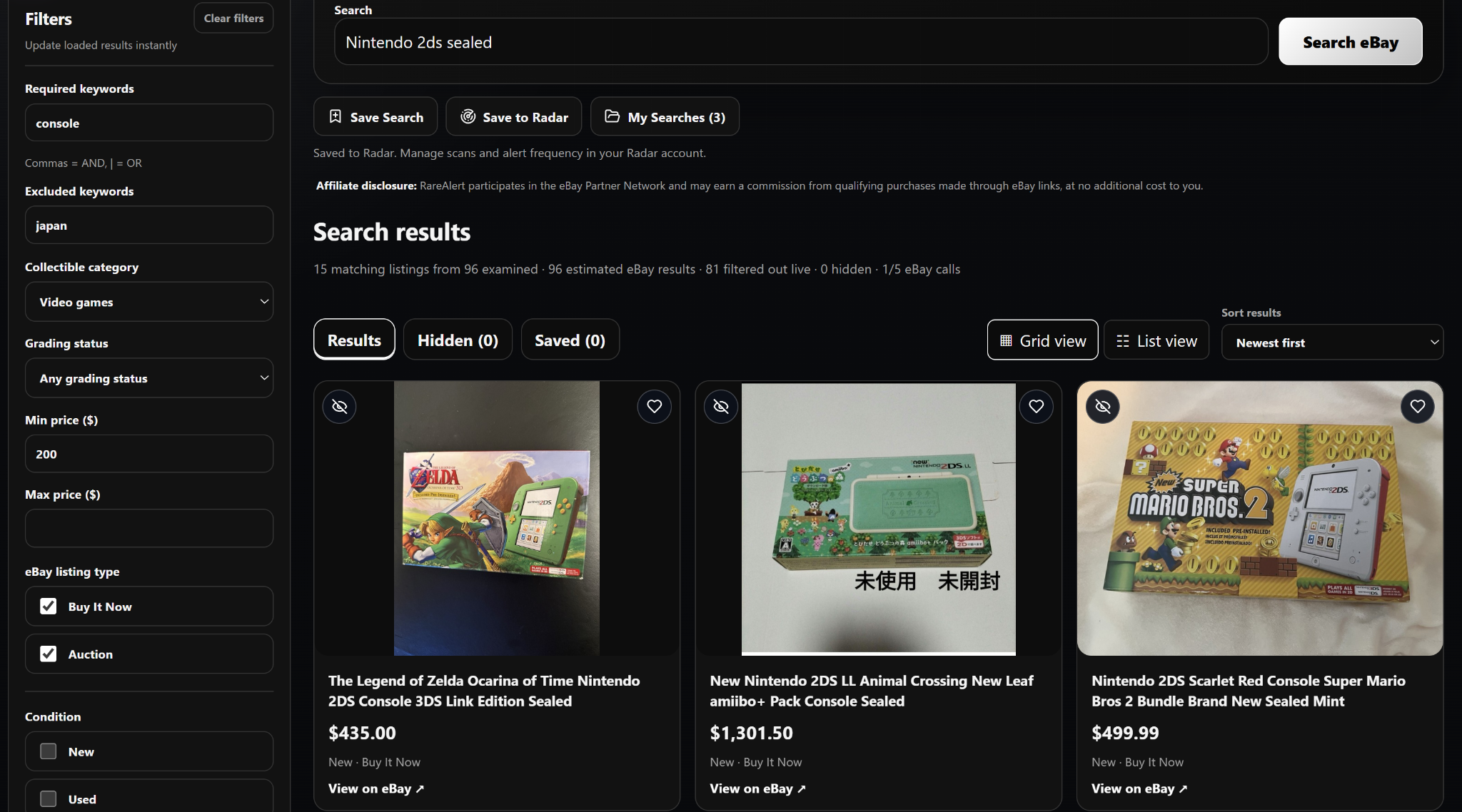Viewport: 1462px width, 812px height.
Task: Hide the Super Mario Bros 2 bundle listing
Action: pyautogui.click(x=1103, y=406)
